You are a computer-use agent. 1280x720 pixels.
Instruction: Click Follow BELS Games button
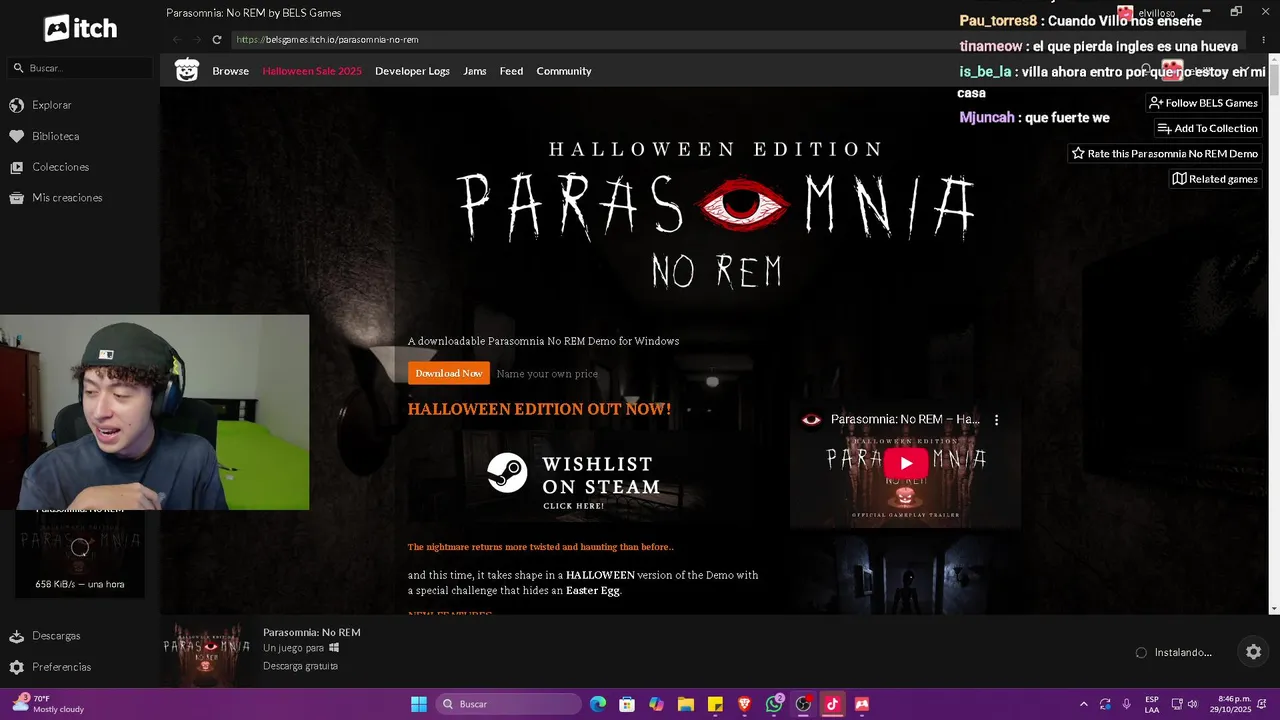coord(1203,103)
